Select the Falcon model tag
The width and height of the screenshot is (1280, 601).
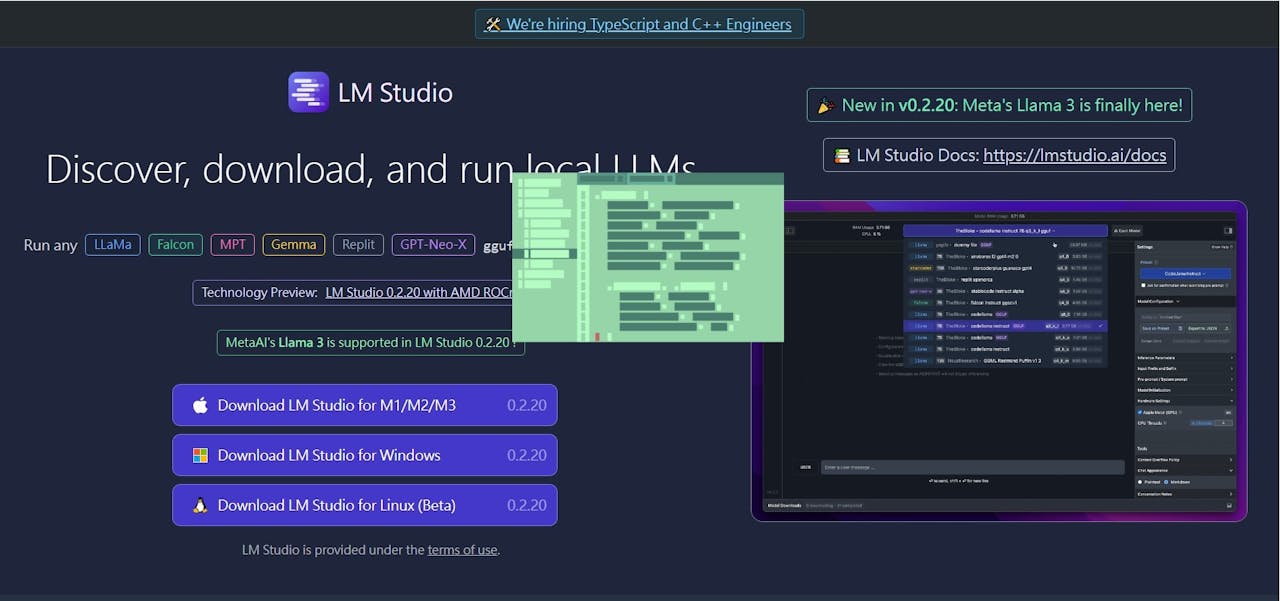176,244
